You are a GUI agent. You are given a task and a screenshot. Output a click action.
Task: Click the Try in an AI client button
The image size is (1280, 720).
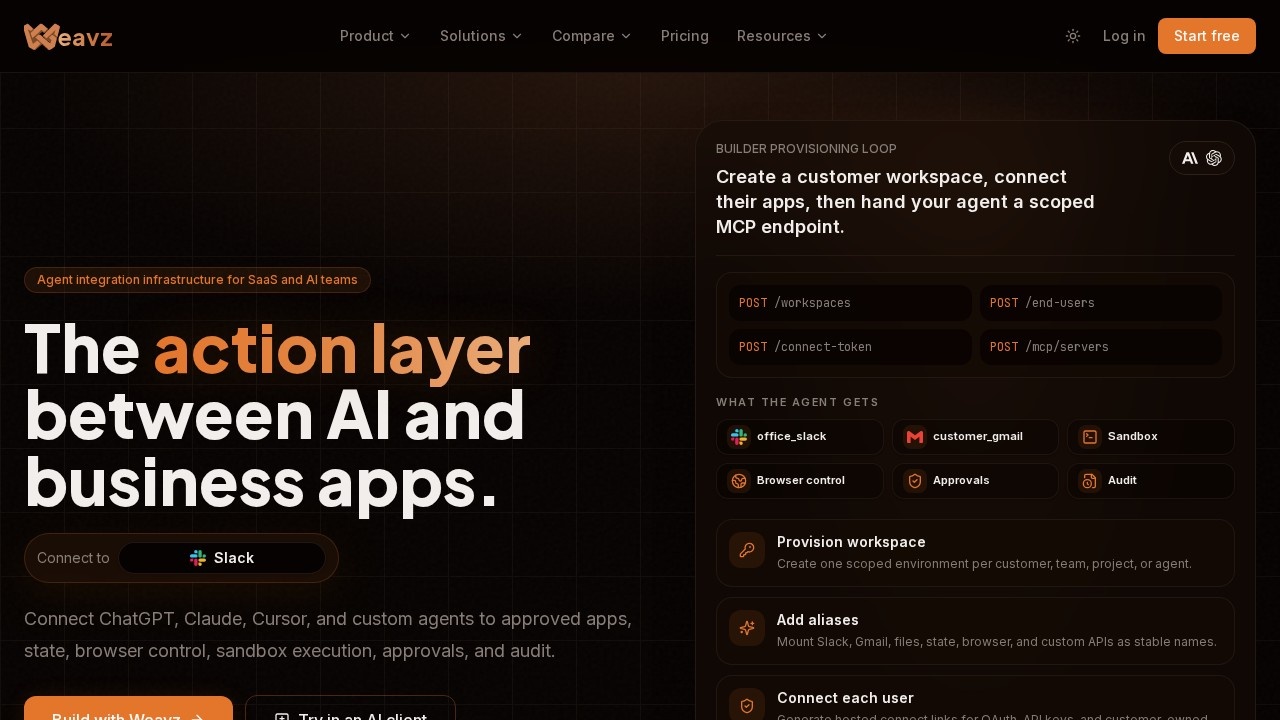pyautogui.click(x=350, y=708)
